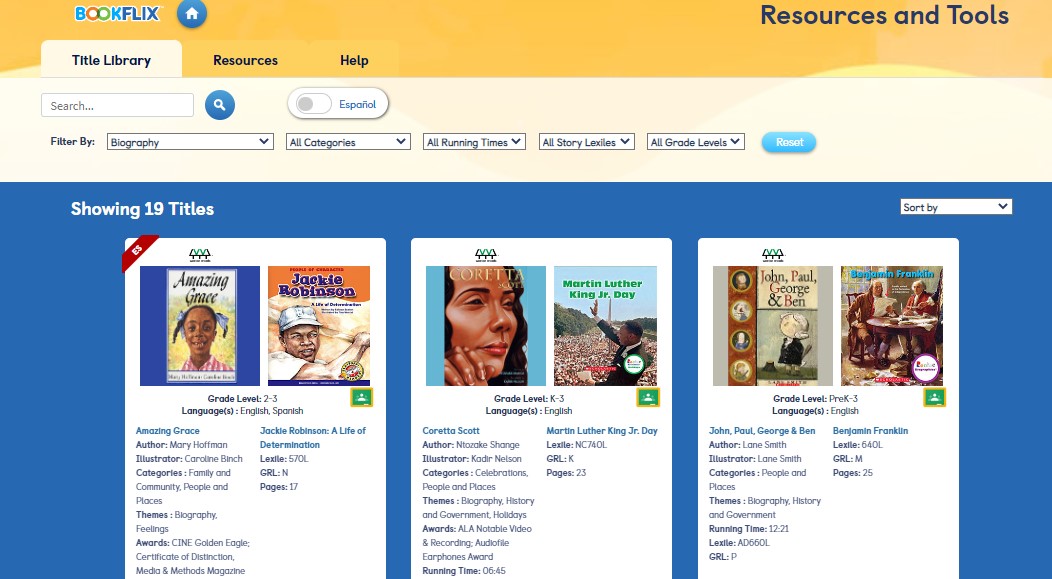Click 'Pages: 17' text
The width and height of the screenshot is (1052, 579).
pos(278,487)
